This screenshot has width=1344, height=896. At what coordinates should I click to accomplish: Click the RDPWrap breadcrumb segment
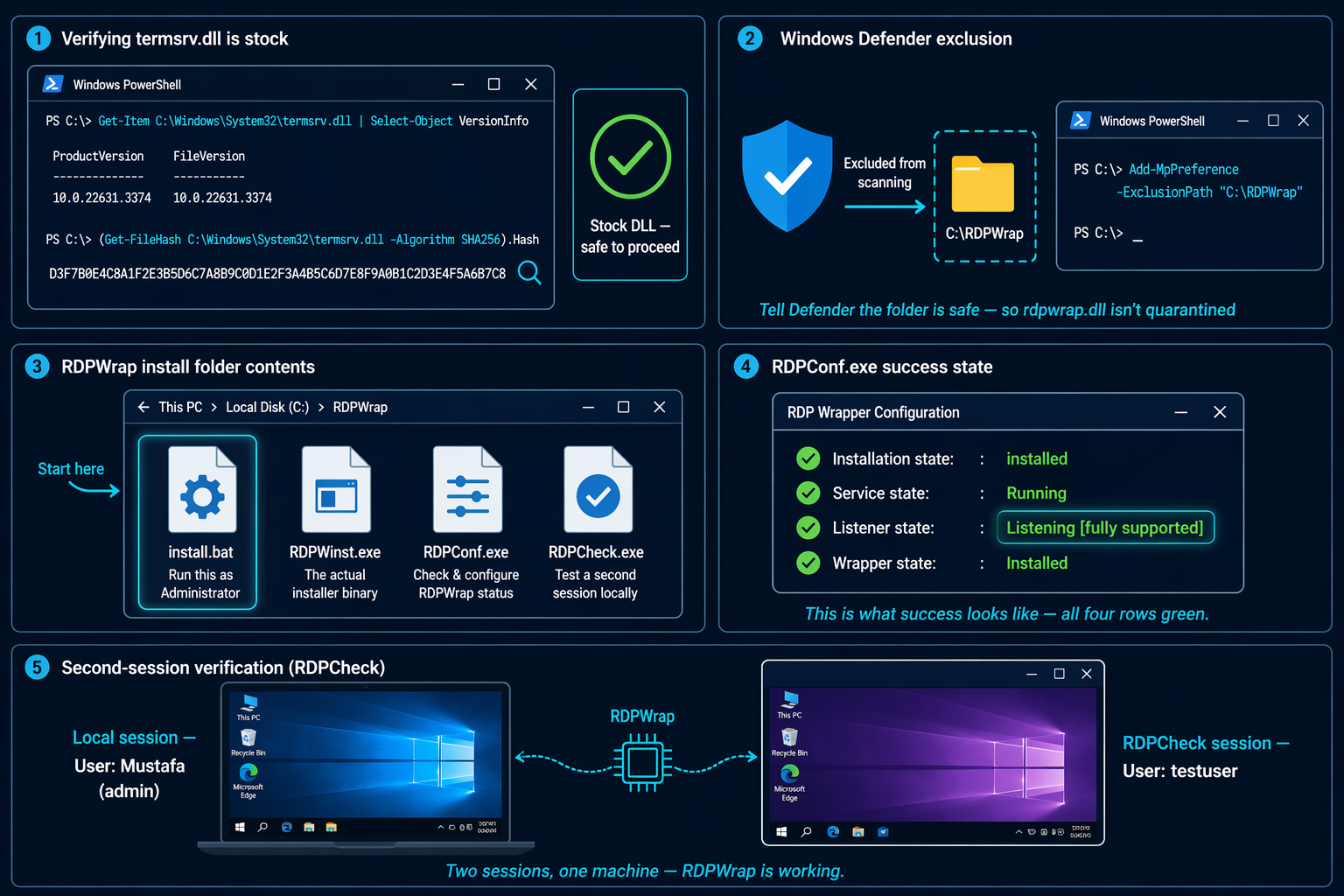coord(360,407)
